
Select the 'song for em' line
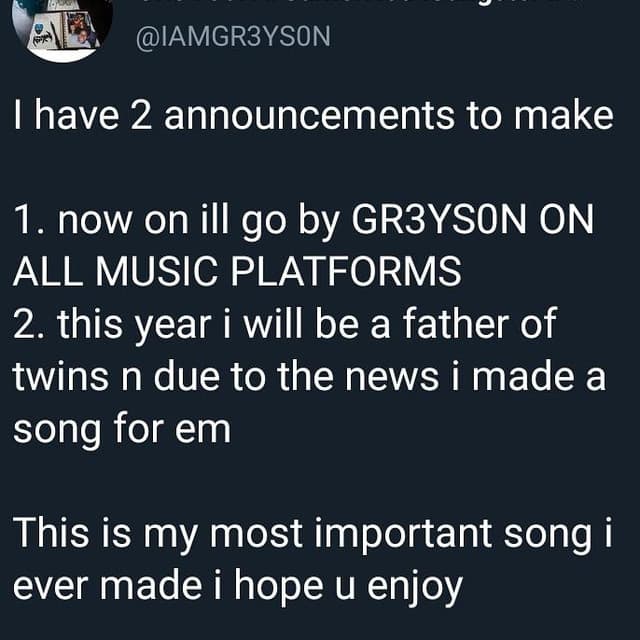coord(122,430)
